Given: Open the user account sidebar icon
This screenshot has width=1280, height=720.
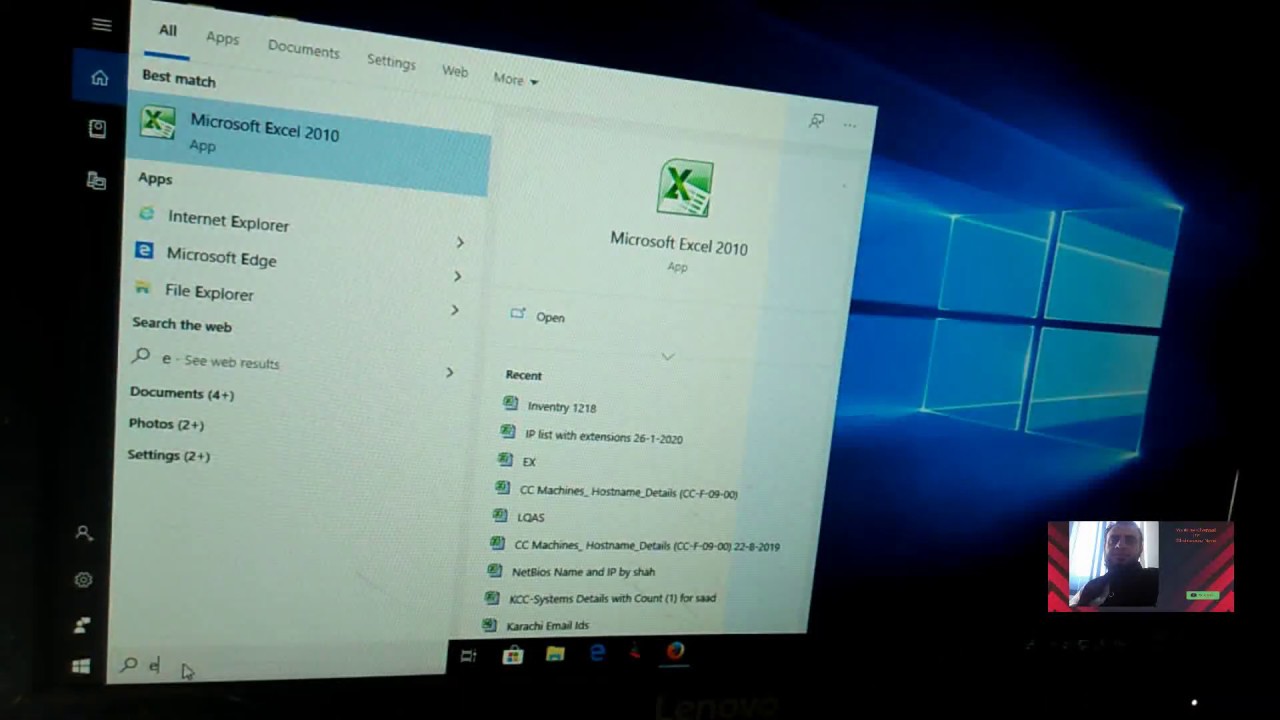Looking at the screenshot, I should [84, 534].
